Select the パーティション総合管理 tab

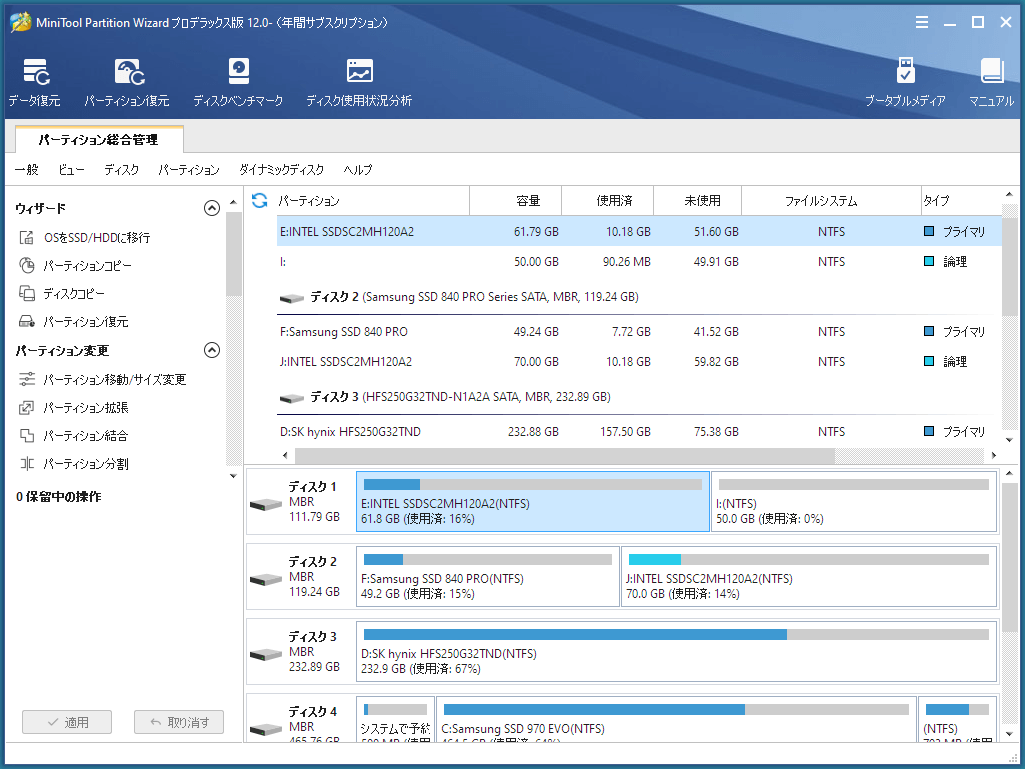point(99,139)
